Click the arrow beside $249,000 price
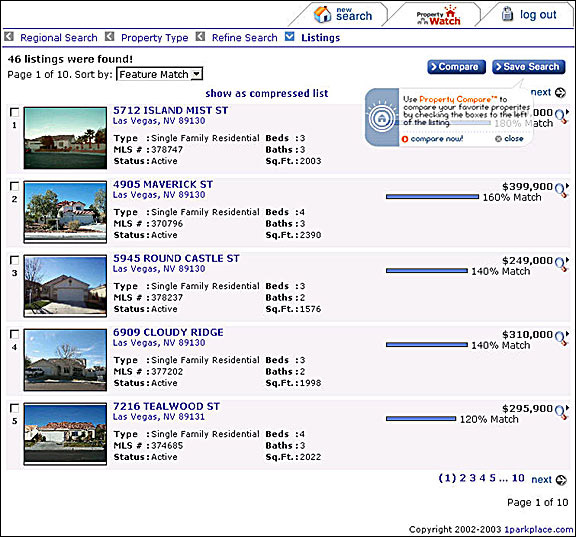The image size is (576, 537). click(567, 260)
